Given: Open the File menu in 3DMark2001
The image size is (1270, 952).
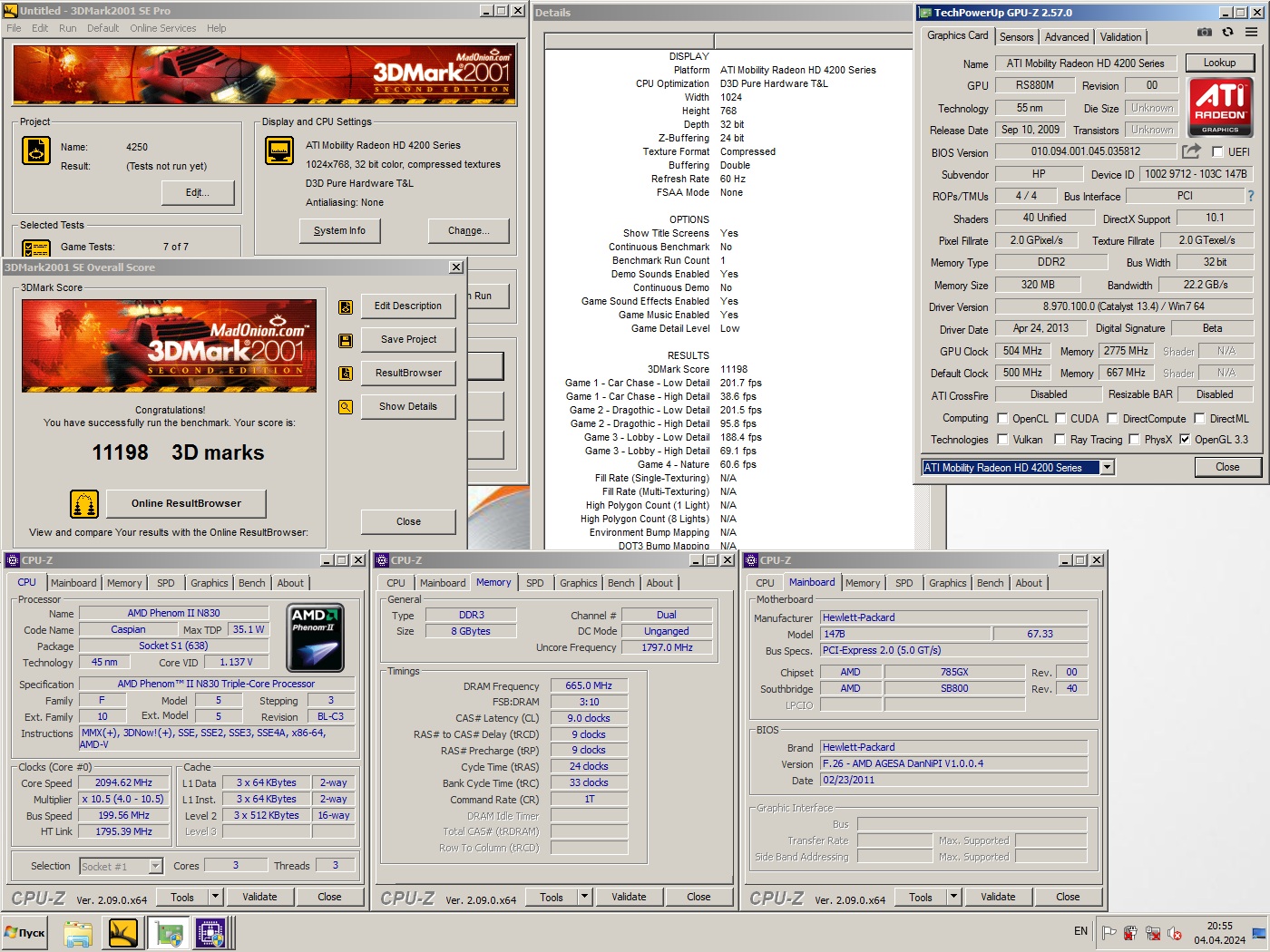Looking at the screenshot, I should click(14, 28).
